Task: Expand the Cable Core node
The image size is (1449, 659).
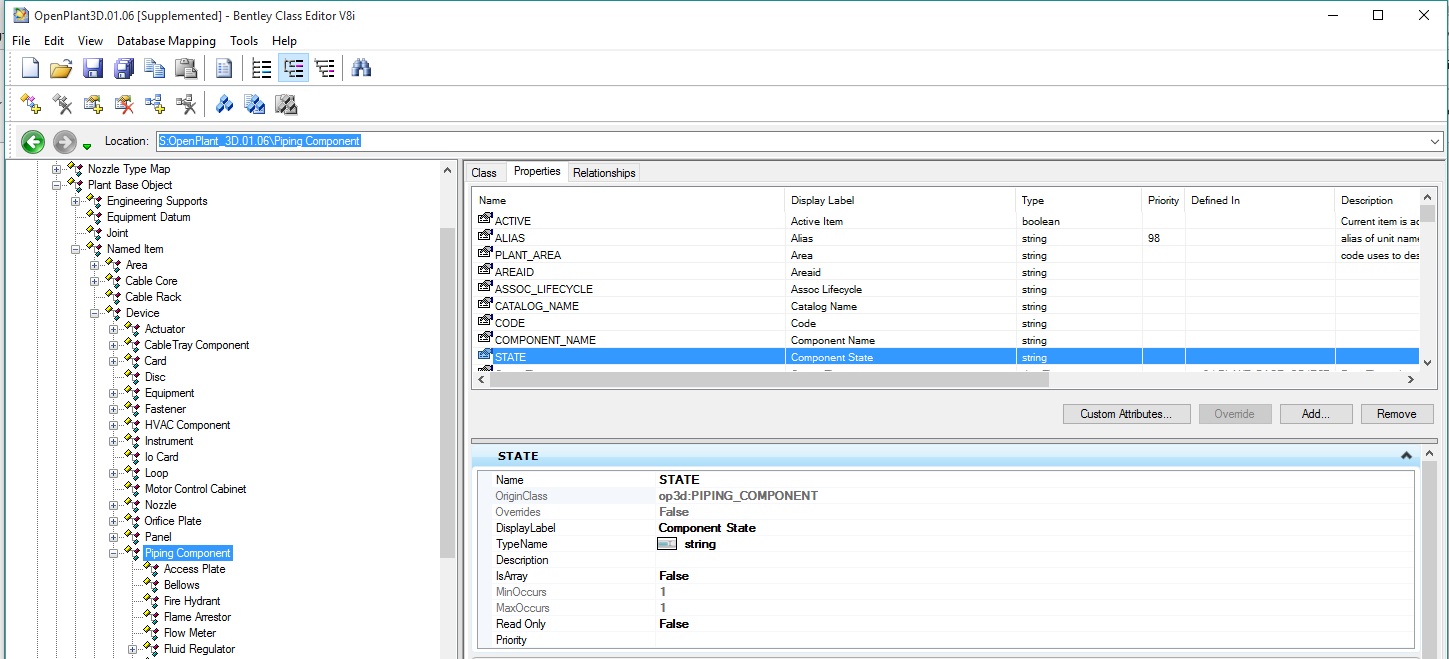Action: pyautogui.click(x=95, y=281)
